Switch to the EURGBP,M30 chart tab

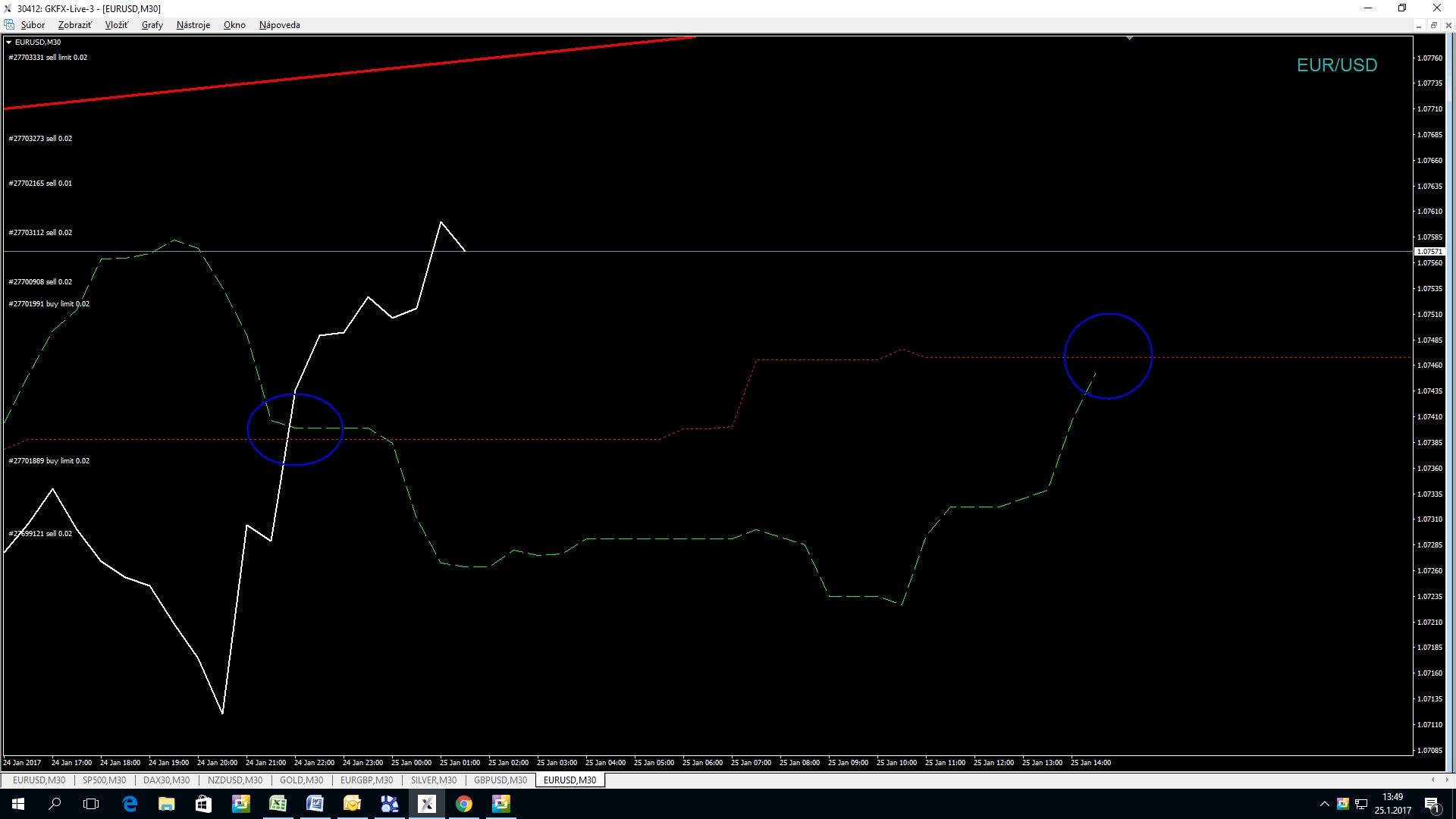point(366,780)
